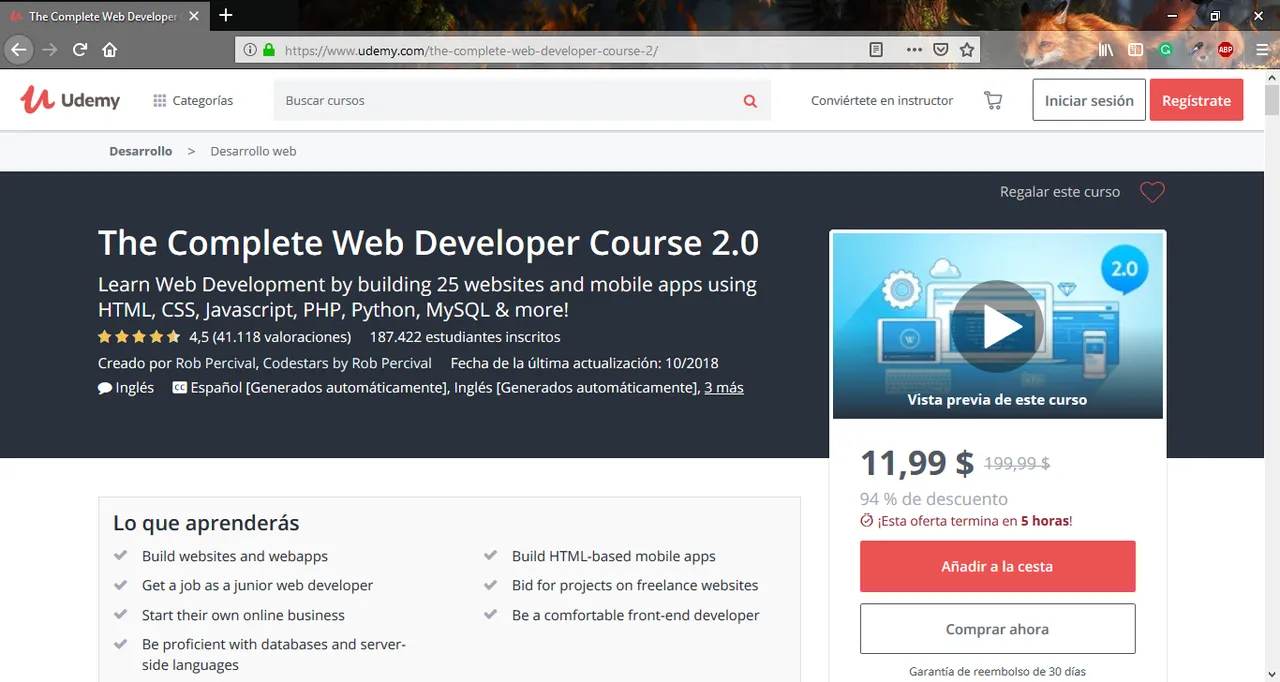Open the shopping cart
The width and height of the screenshot is (1280, 682).
[993, 101]
